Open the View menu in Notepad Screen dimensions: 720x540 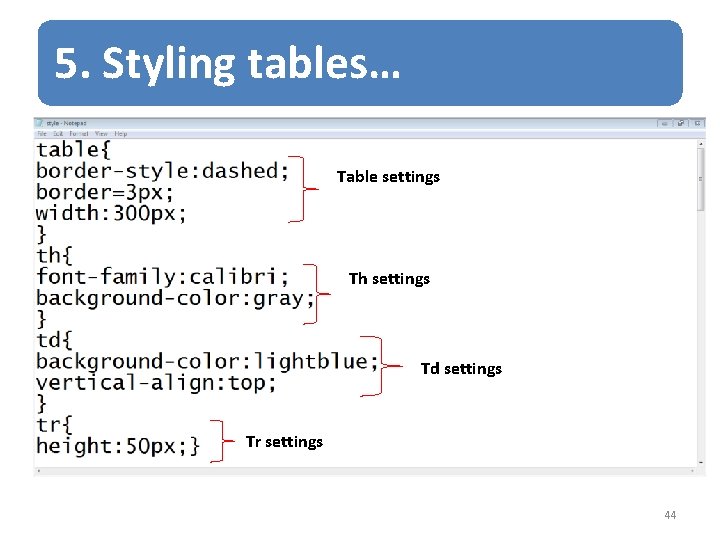point(101,134)
